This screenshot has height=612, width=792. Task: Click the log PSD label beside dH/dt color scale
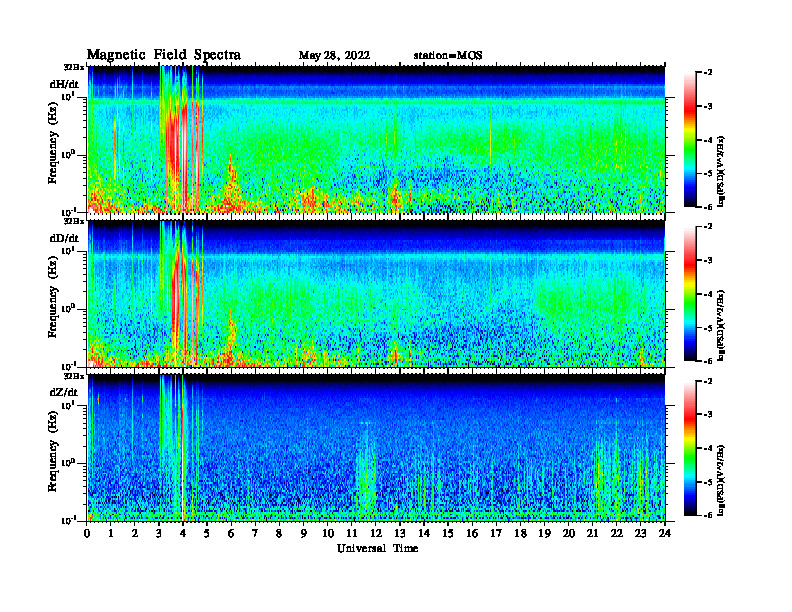point(721,172)
